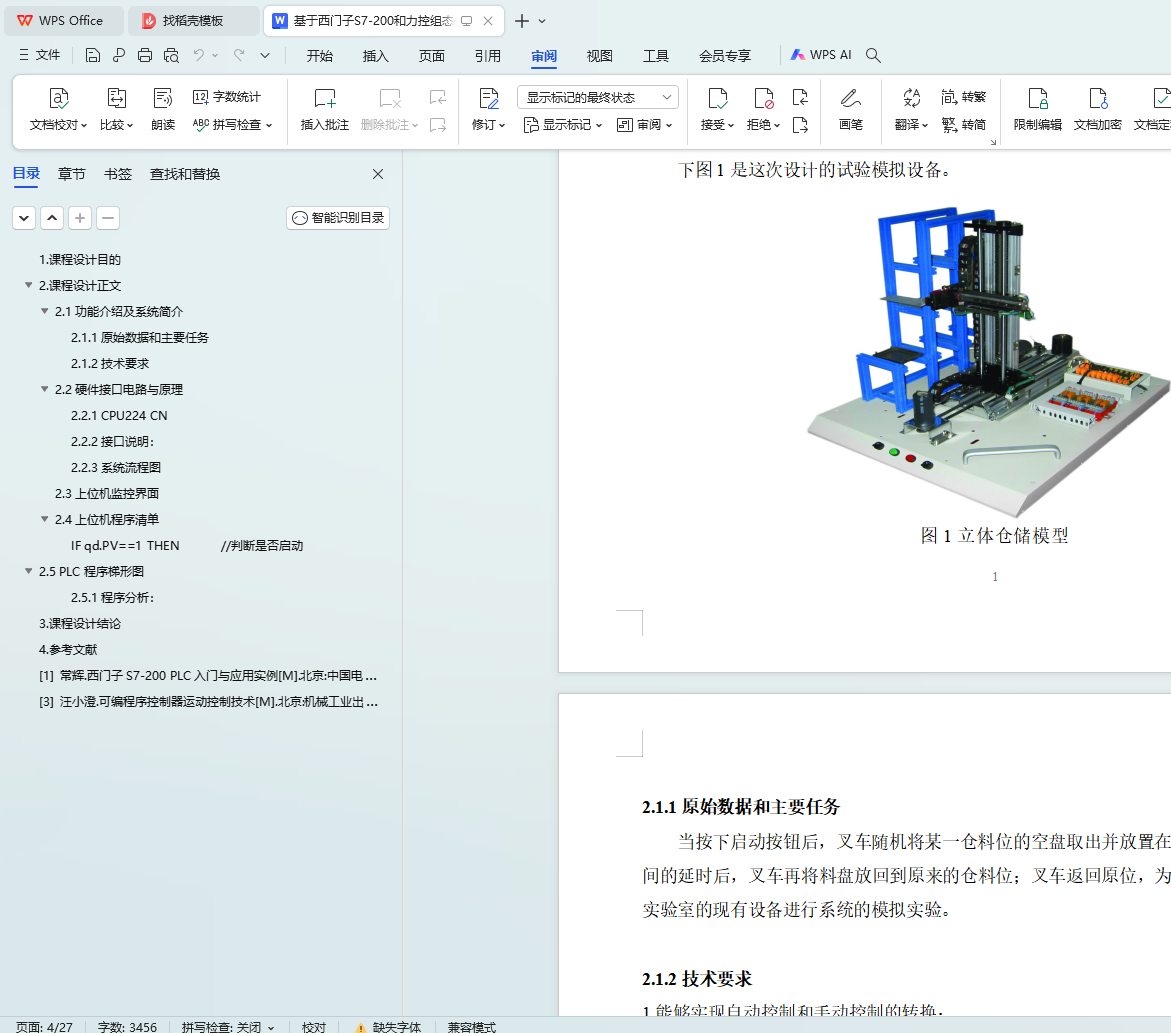Open Member Exclusive (会员专享) tab
Screen dimensions: 1171x1033
pos(725,56)
